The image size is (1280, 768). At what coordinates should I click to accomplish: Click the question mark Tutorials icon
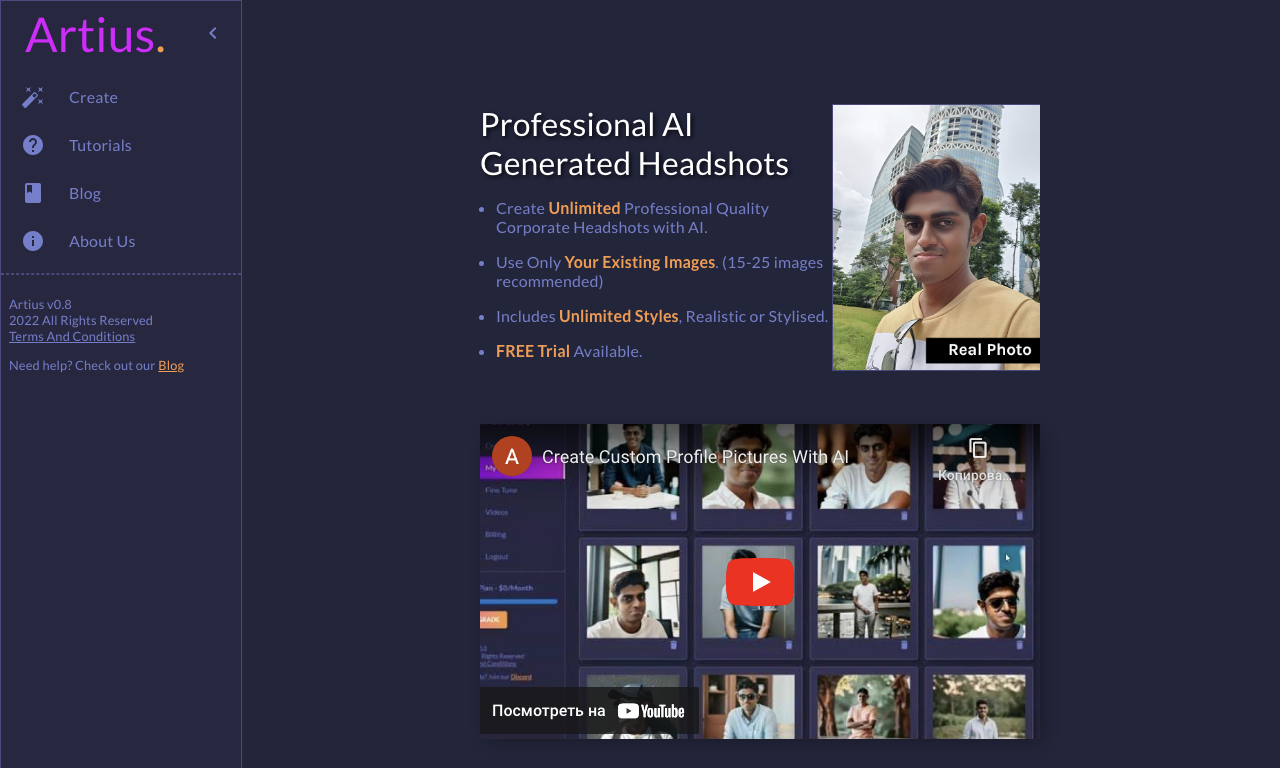coord(33,145)
